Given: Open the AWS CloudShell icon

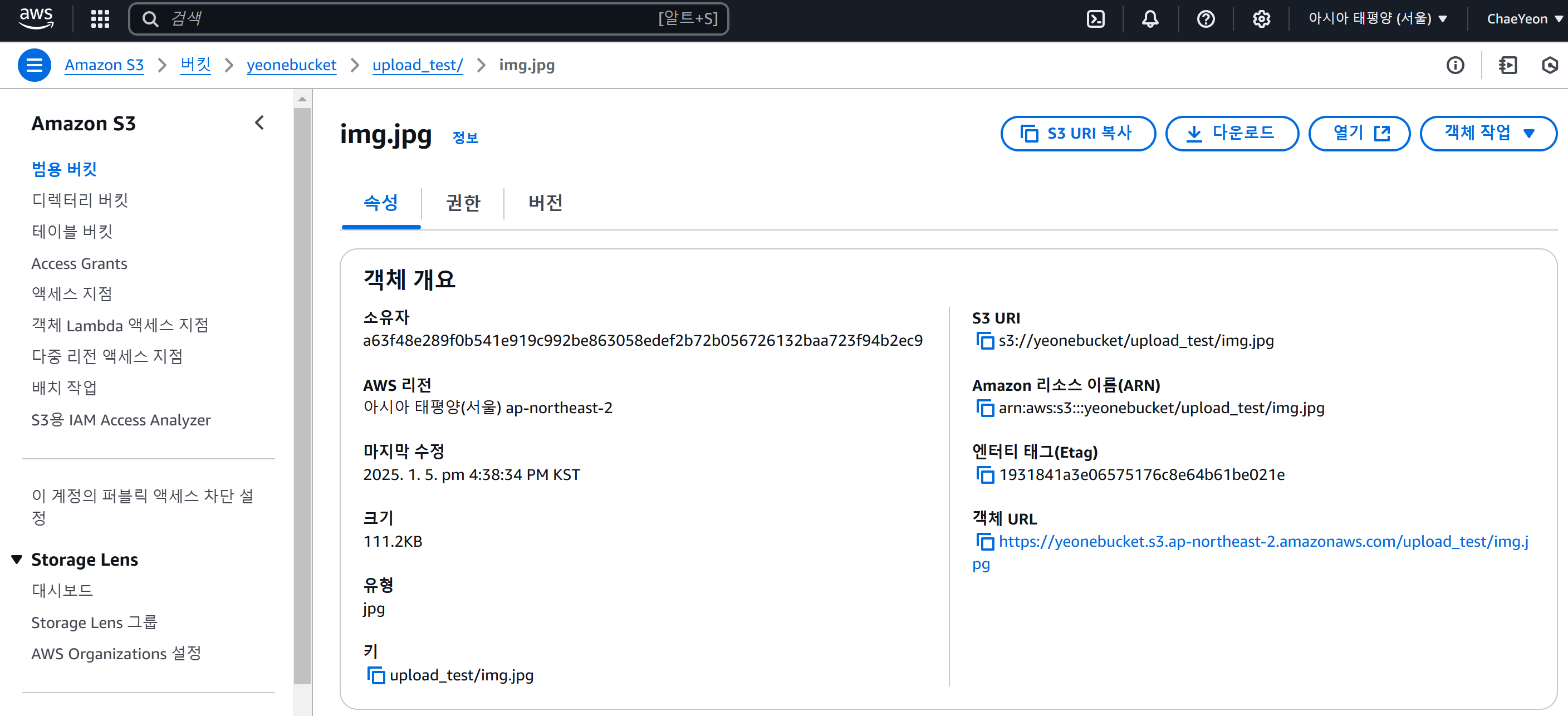Looking at the screenshot, I should [1095, 19].
